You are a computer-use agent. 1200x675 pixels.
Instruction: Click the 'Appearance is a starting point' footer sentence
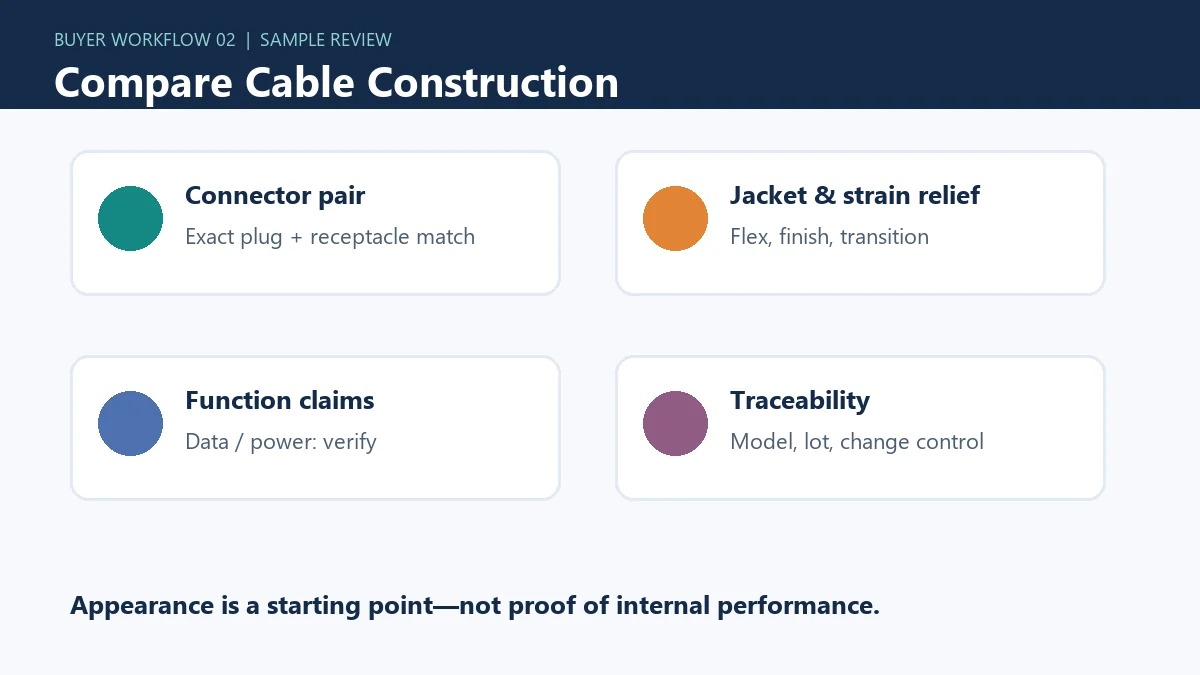point(475,606)
